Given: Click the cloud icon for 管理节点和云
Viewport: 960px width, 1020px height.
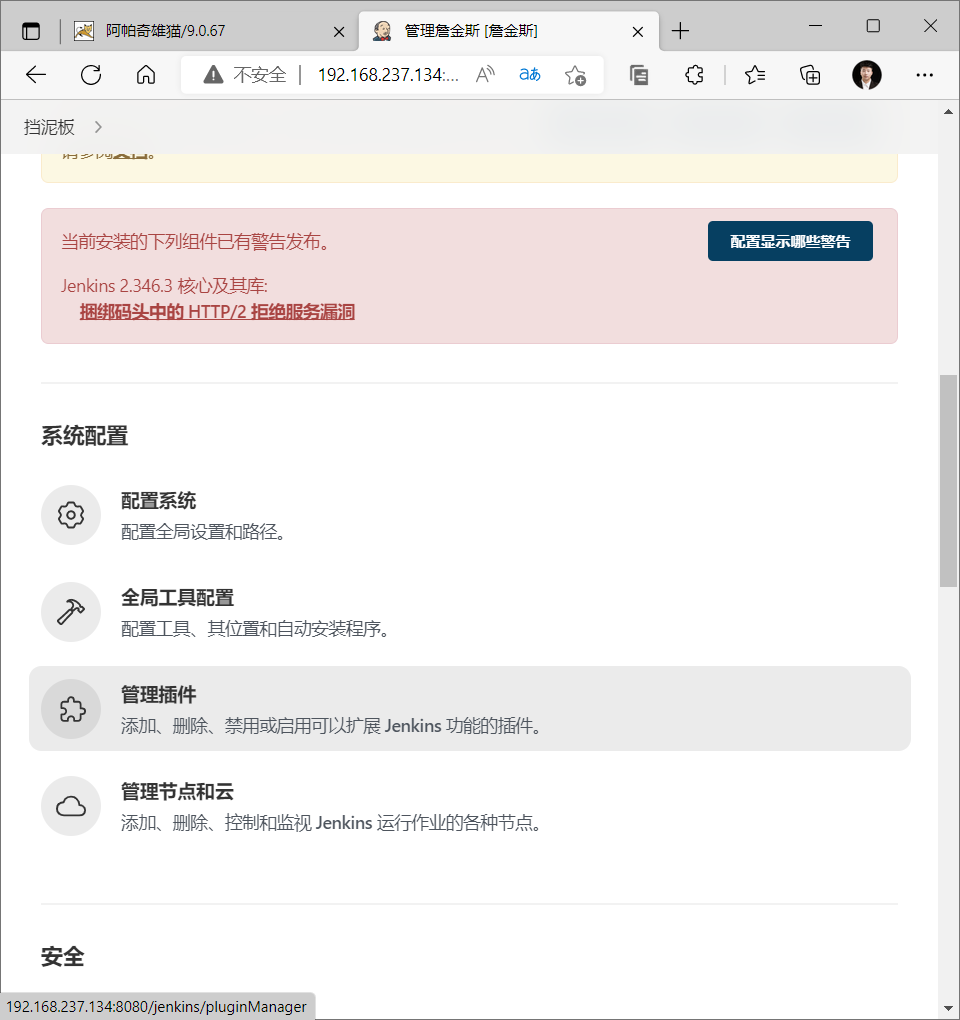Looking at the screenshot, I should [71, 805].
